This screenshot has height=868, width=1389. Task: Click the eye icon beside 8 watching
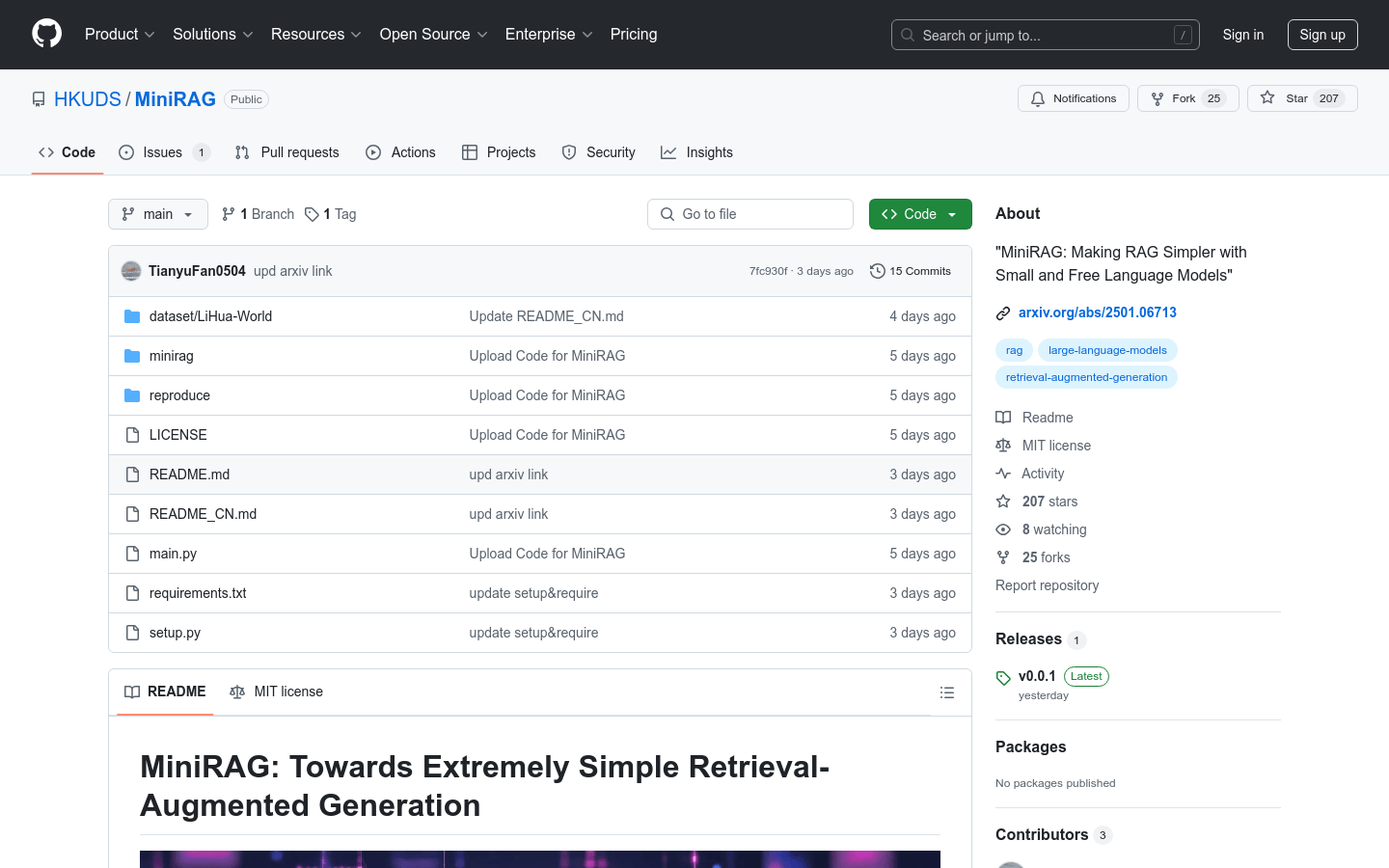click(x=1003, y=529)
